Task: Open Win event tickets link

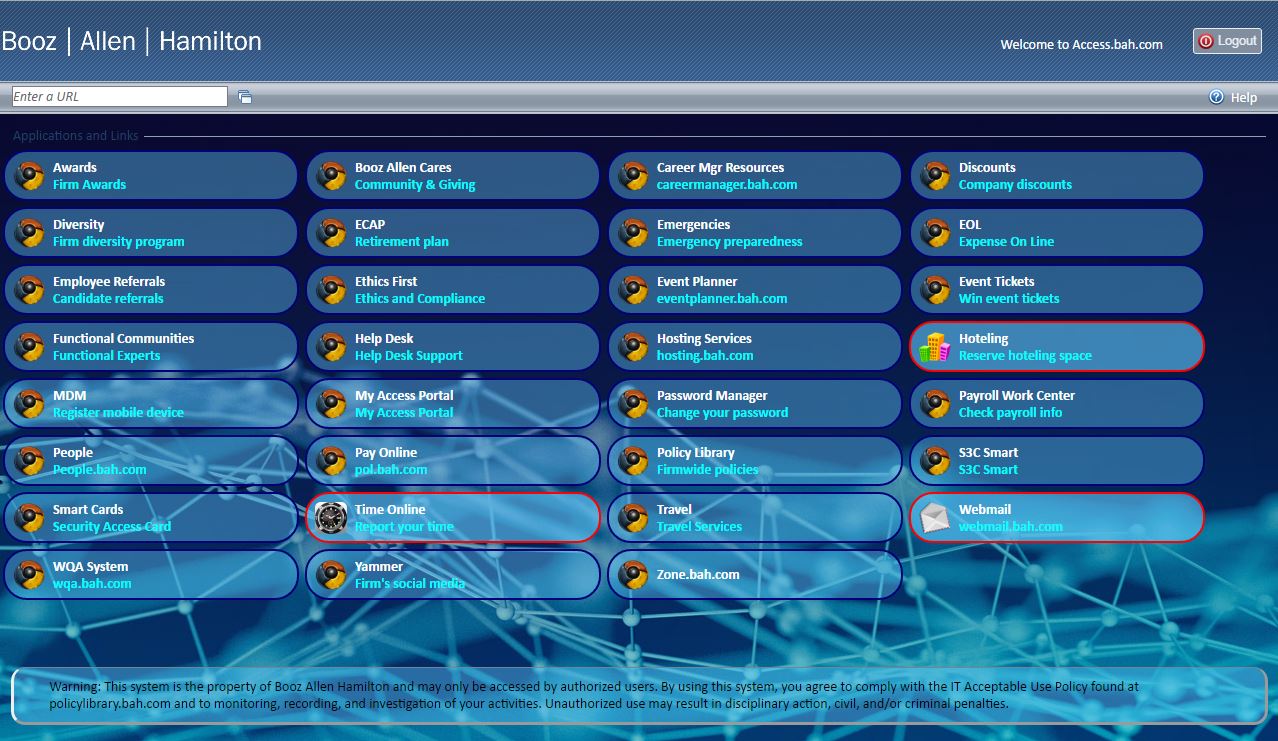Action: [1009, 299]
